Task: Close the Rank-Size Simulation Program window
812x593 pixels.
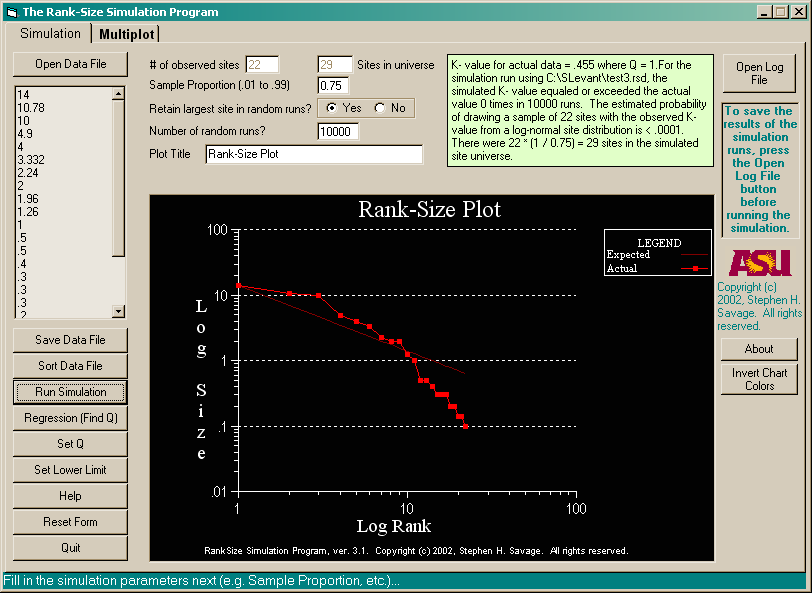Action: point(799,12)
